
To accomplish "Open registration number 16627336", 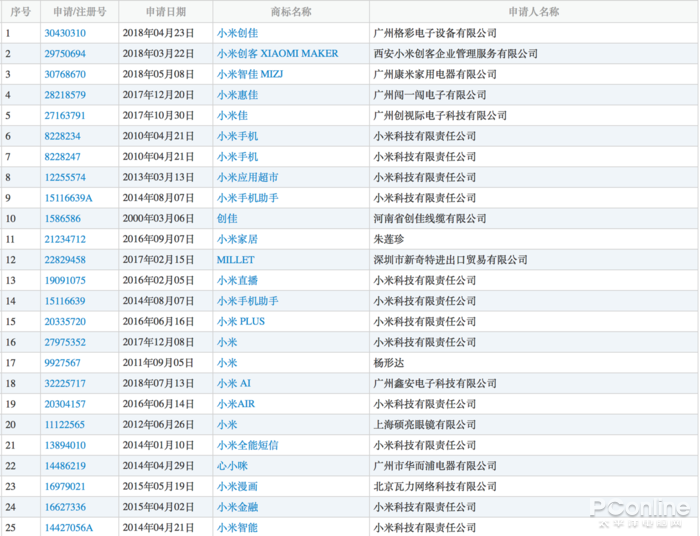I will pos(65,507).
